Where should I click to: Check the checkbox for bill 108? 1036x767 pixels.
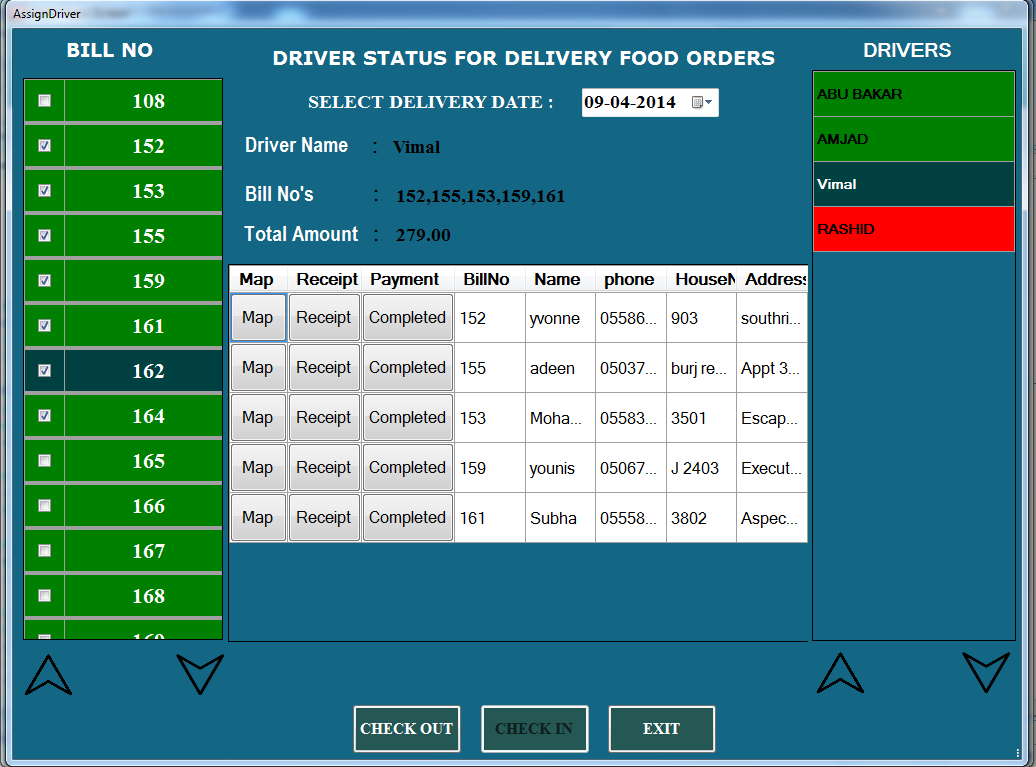click(x=44, y=101)
